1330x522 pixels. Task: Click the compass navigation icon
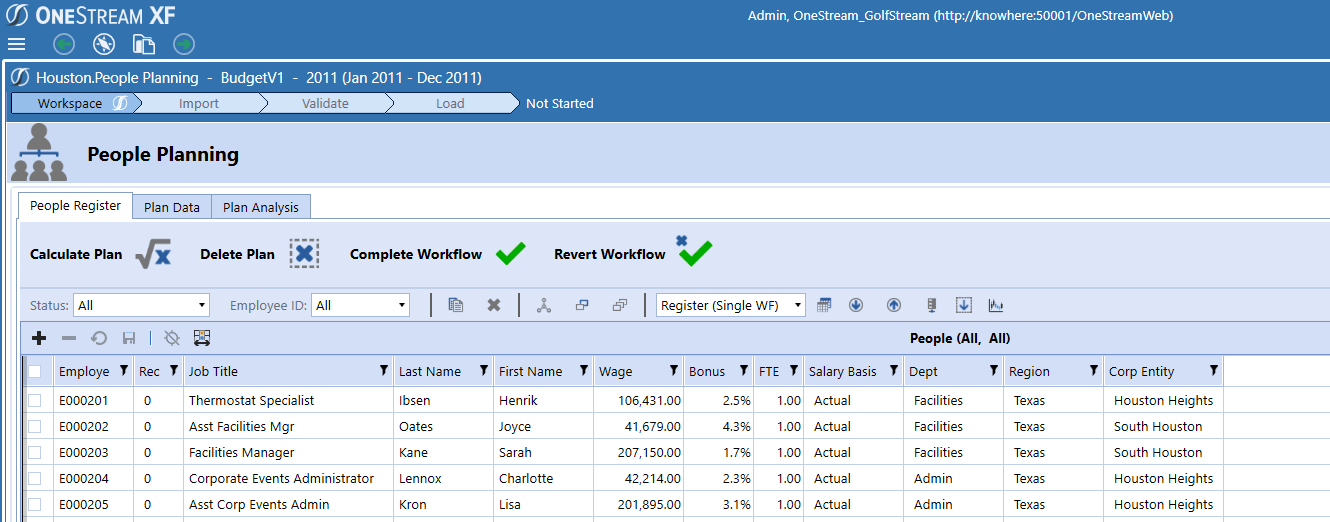tap(104, 44)
